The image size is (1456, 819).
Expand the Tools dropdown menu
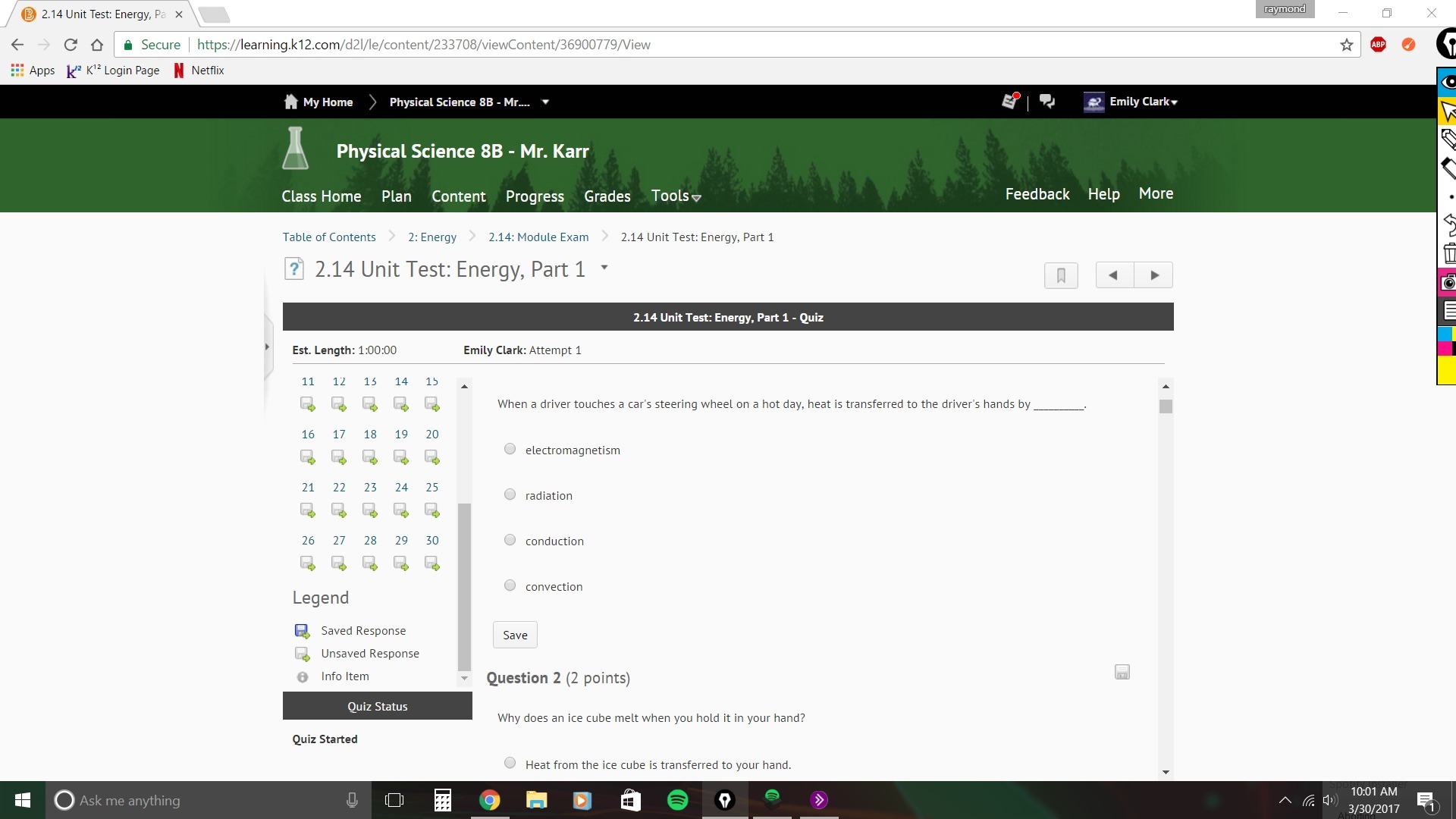point(676,196)
